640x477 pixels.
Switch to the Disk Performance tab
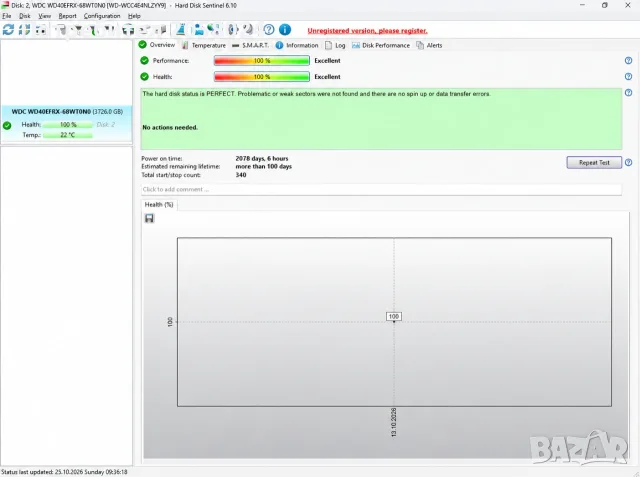tap(381, 45)
